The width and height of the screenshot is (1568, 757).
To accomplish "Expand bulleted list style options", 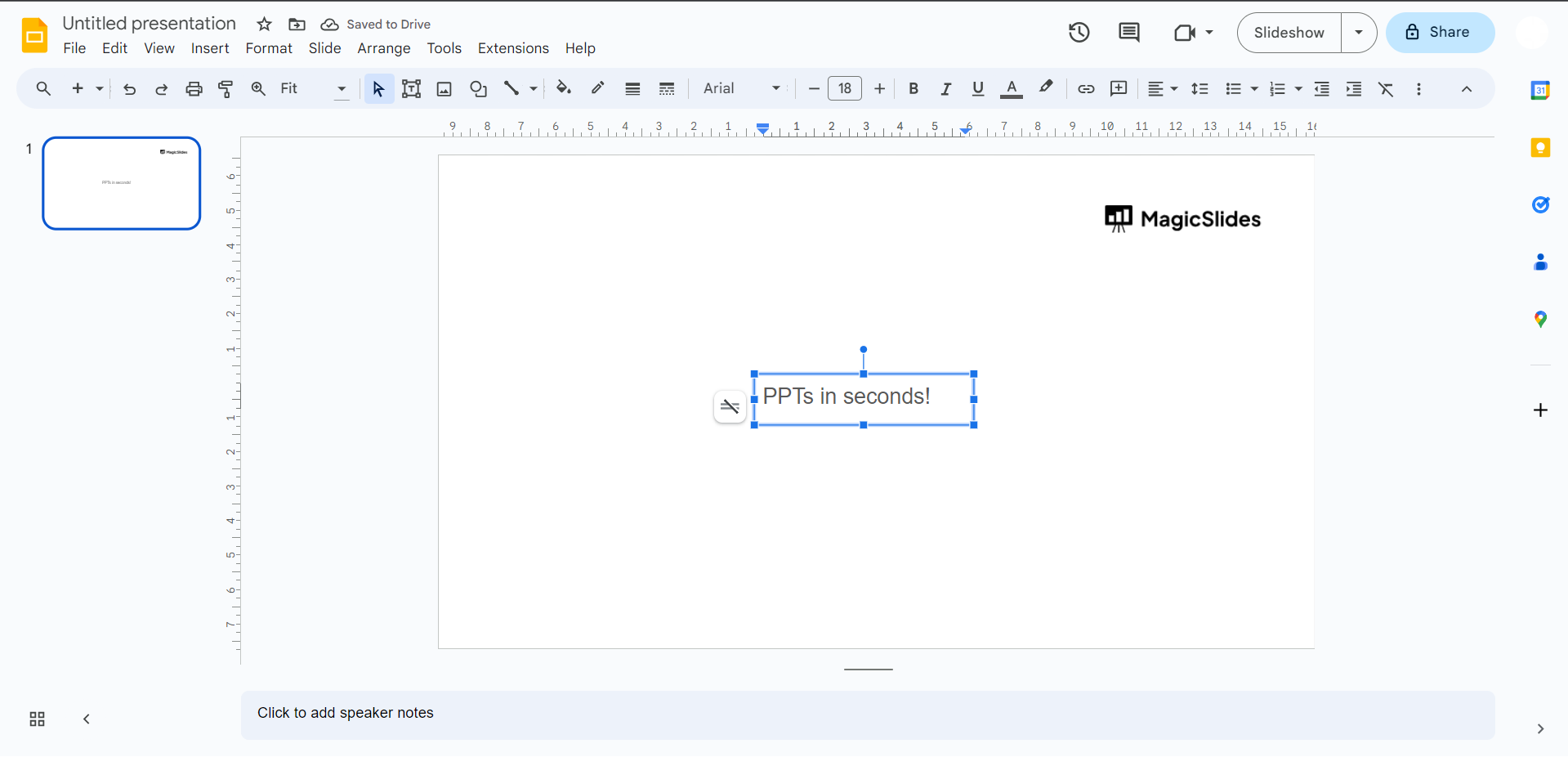I will [x=1254, y=88].
